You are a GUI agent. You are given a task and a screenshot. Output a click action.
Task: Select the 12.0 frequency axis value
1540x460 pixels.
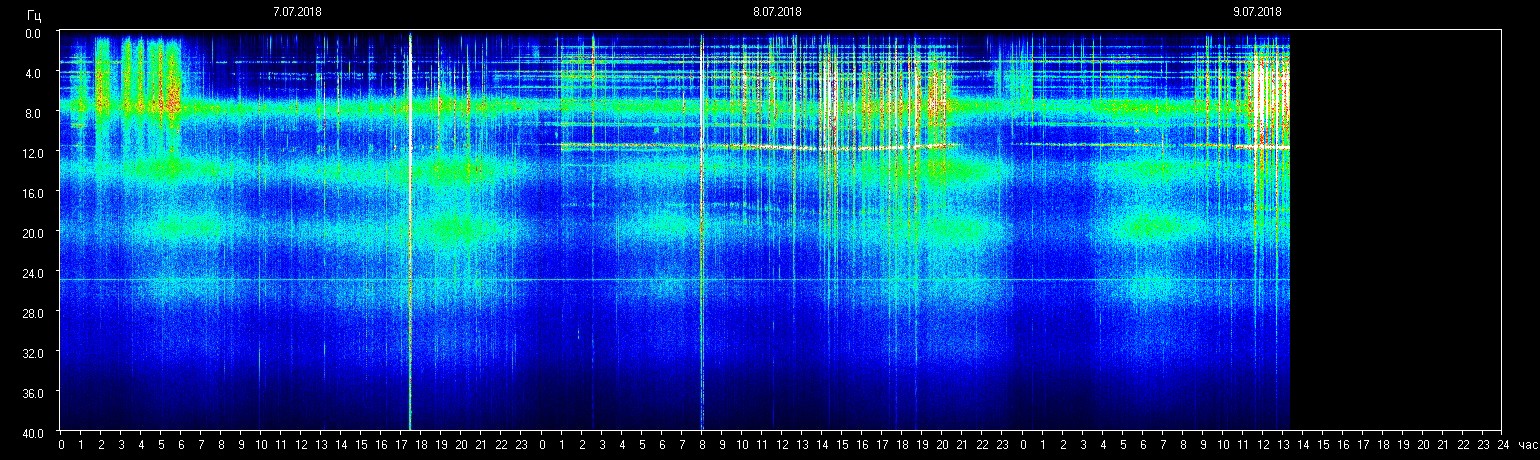tap(32, 153)
